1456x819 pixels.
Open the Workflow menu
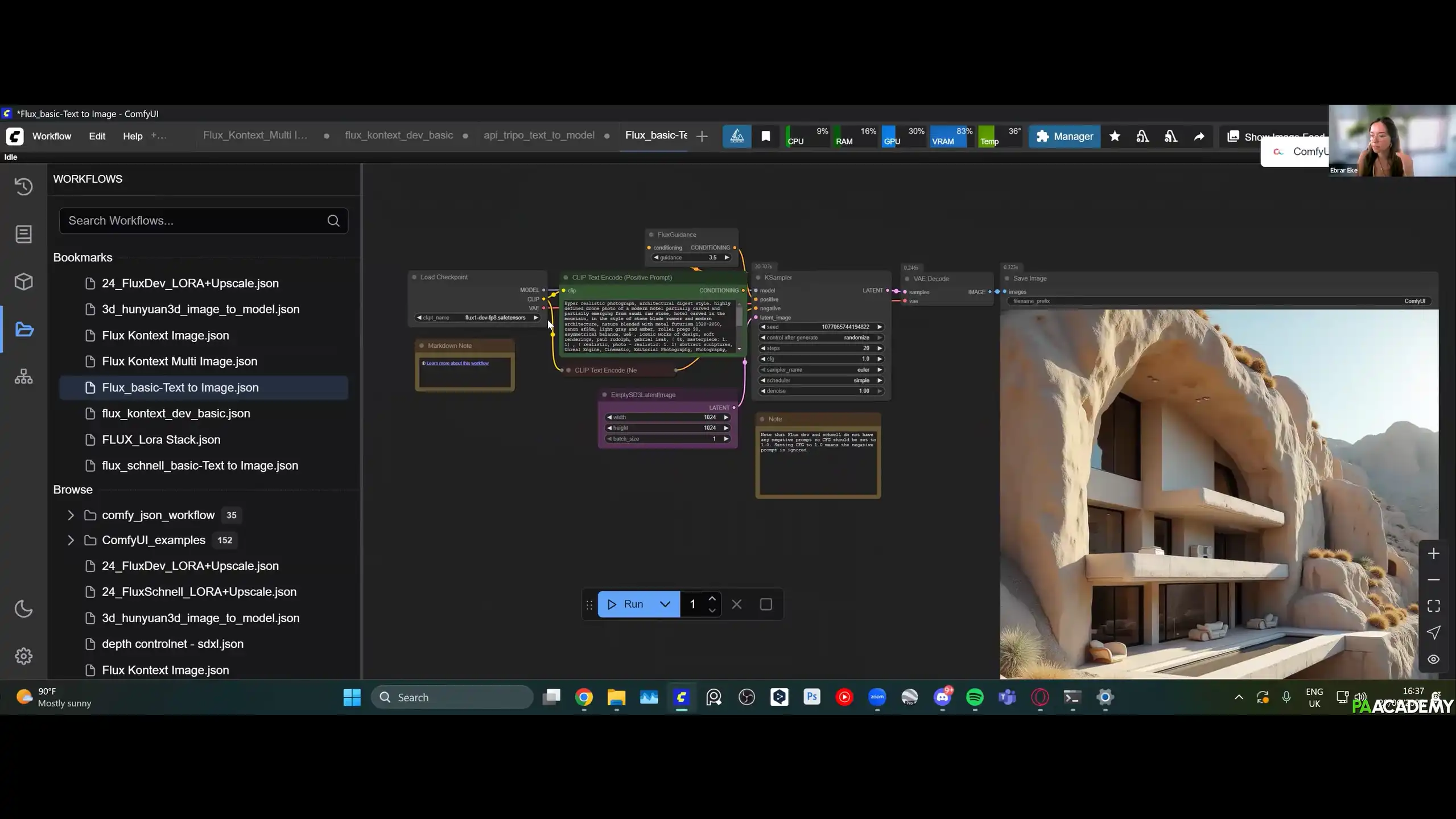(x=52, y=136)
